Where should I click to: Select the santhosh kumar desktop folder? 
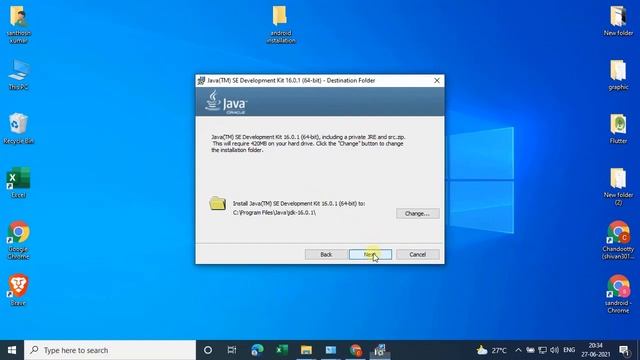tap(18, 24)
